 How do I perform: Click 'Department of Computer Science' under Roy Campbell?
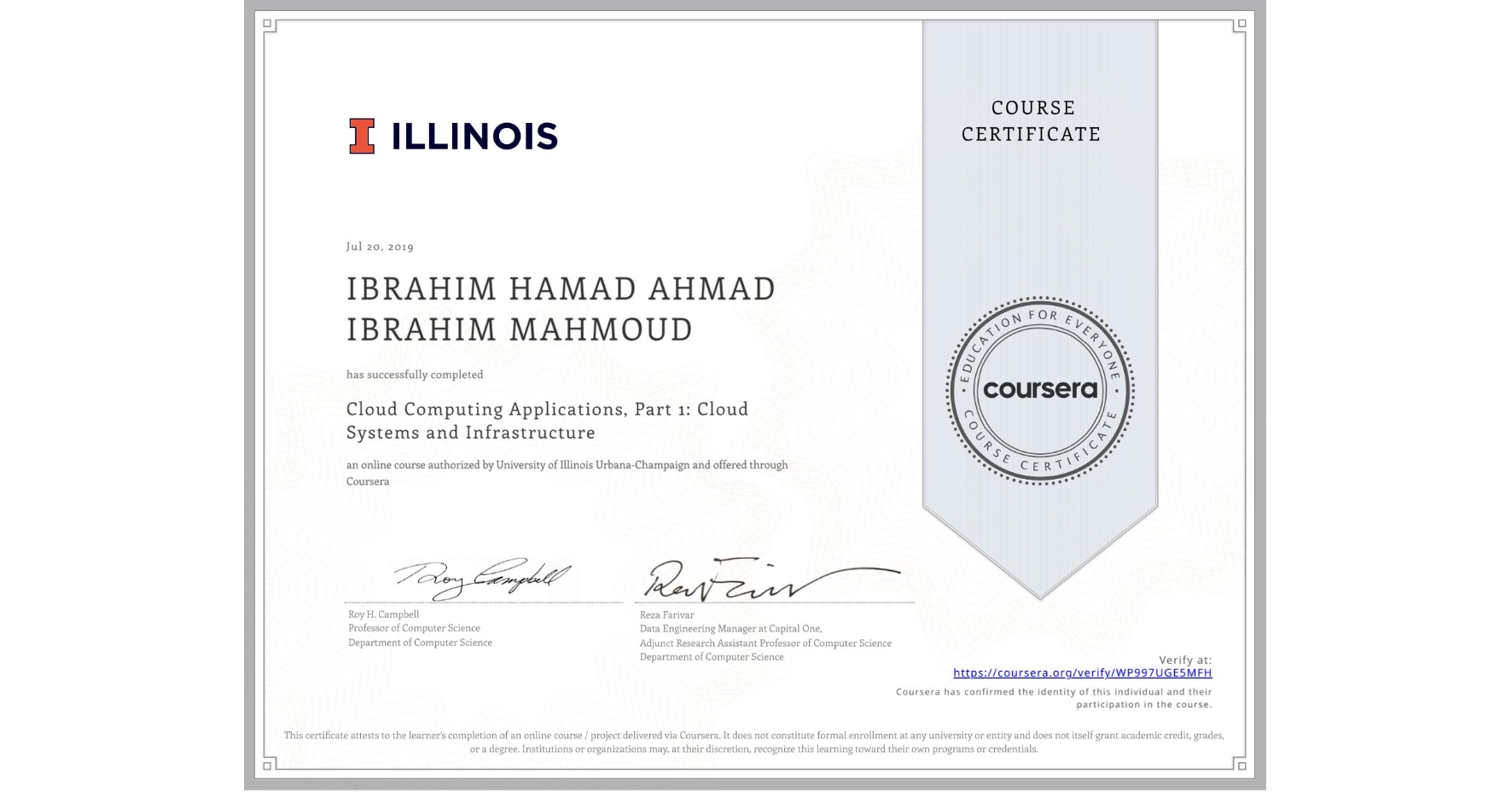[x=420, y=643]
